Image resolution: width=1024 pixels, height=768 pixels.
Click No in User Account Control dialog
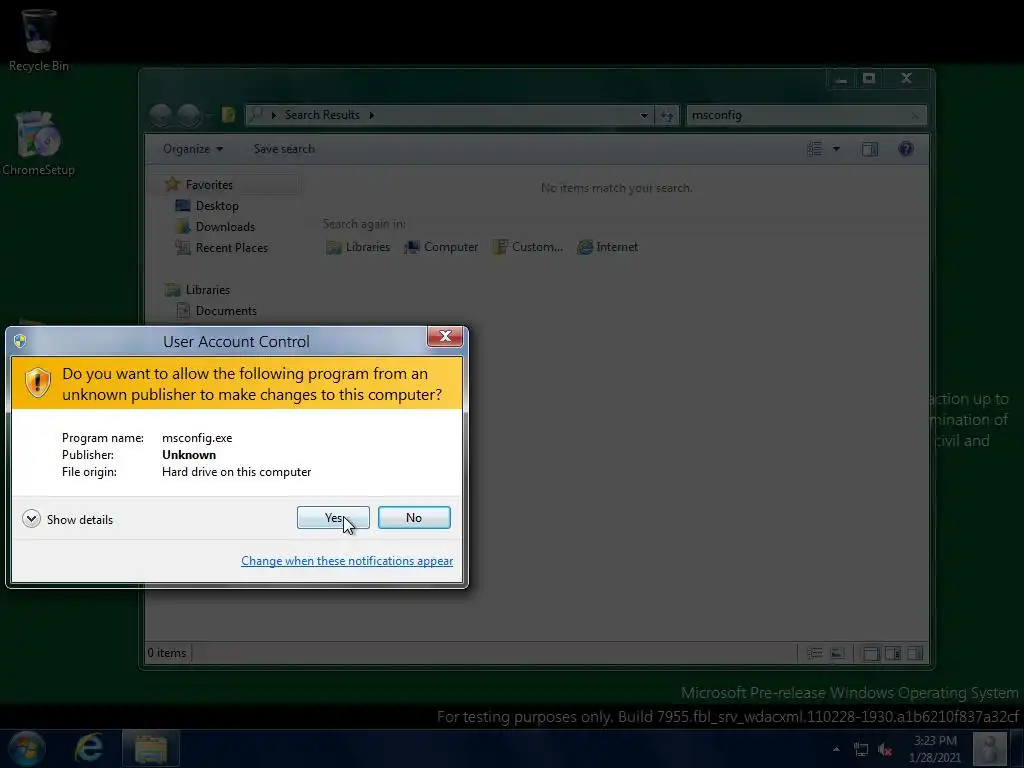tap(414, 518)
